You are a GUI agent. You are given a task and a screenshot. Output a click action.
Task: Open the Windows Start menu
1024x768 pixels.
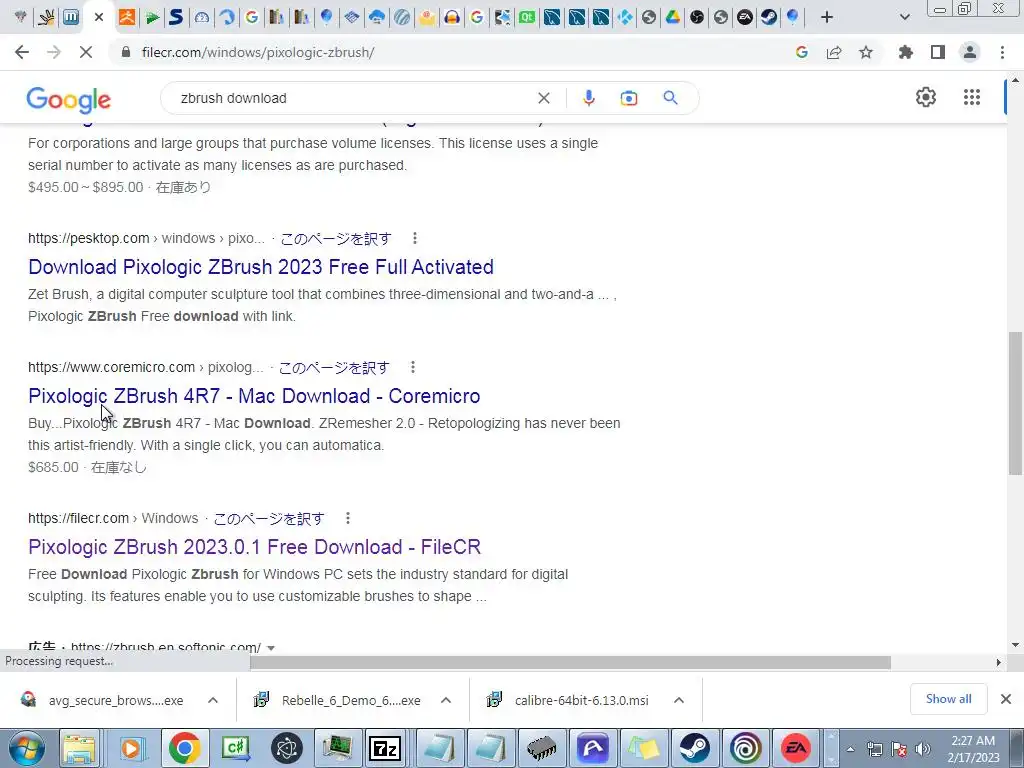(25, 748)
